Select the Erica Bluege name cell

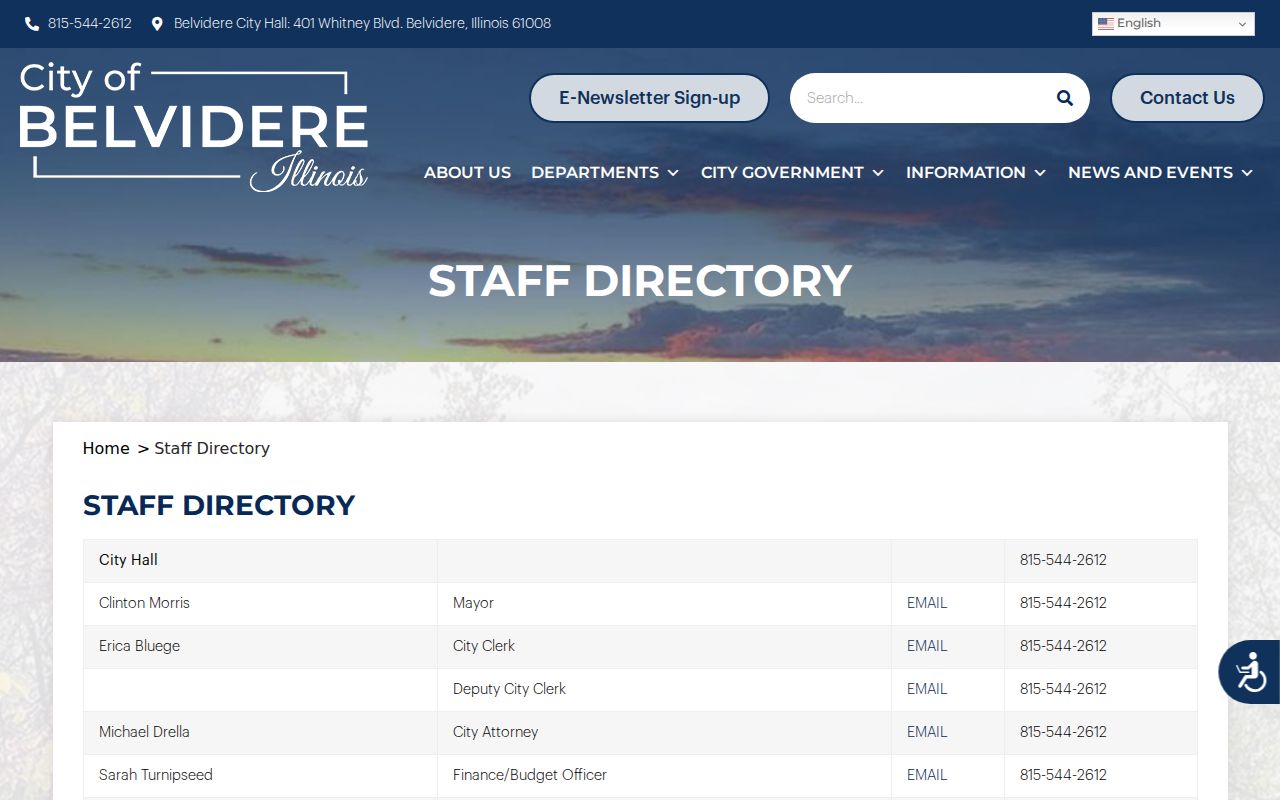[260, 646]
